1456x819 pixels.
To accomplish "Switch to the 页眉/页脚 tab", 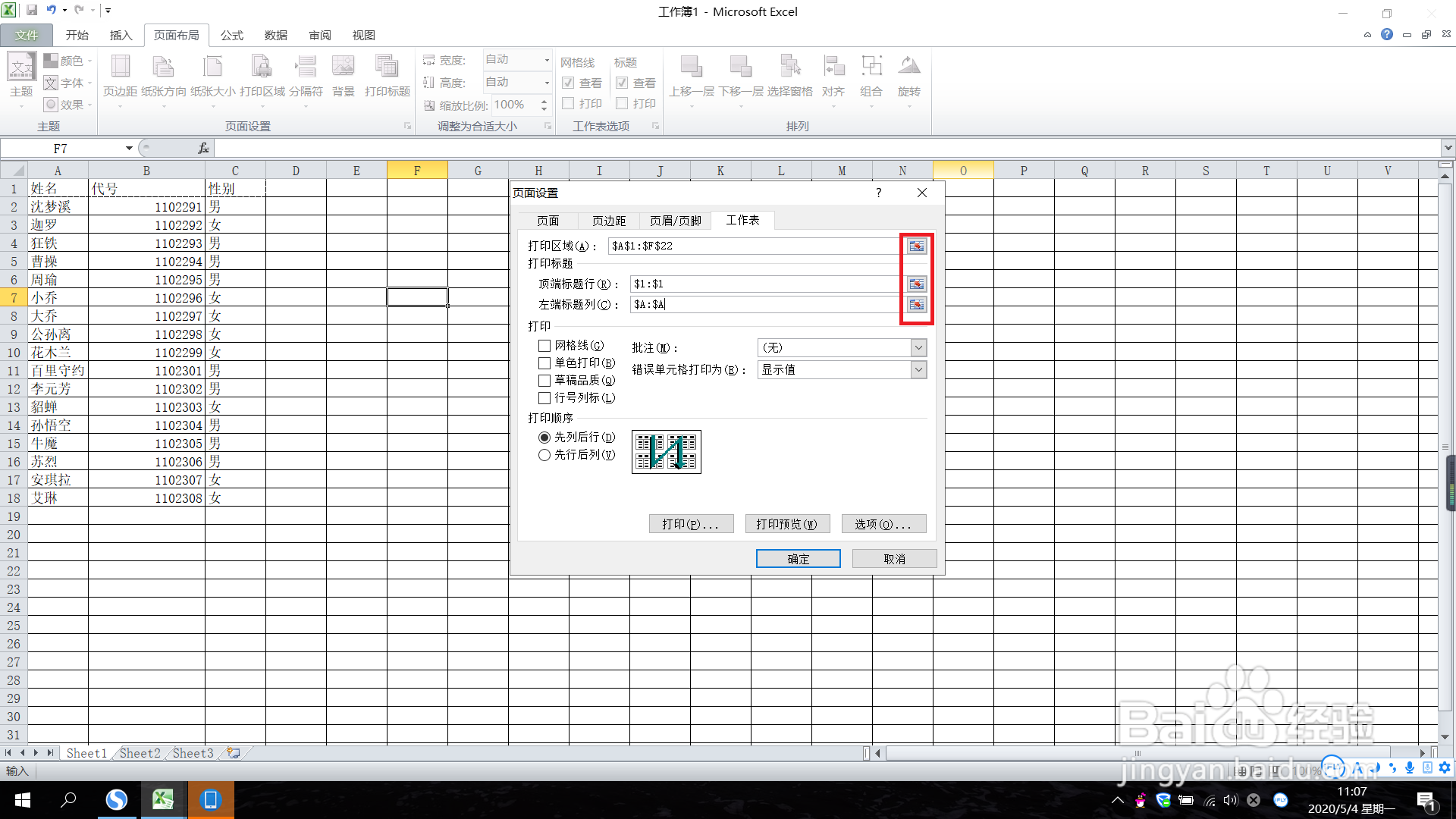I will click(x=675, y=221).
